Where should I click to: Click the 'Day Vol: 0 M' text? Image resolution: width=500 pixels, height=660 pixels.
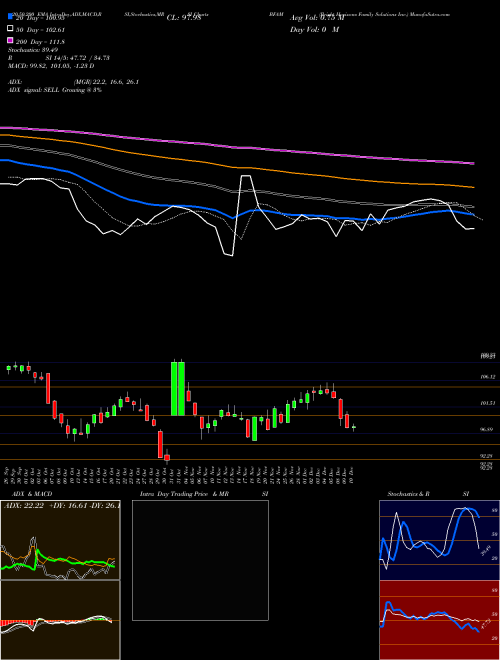pos(314,30)
